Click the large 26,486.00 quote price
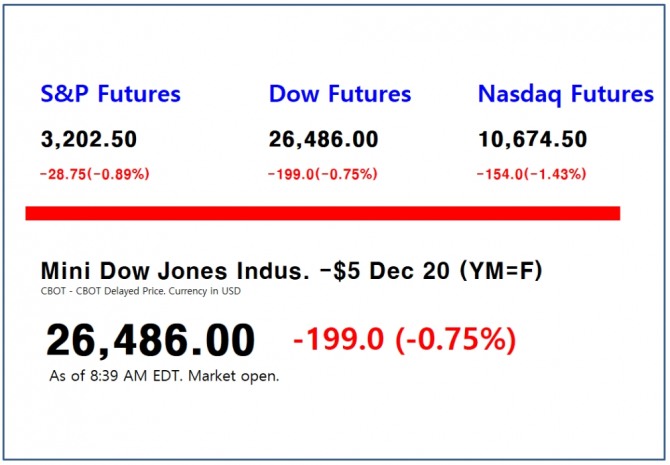Screen dimensions: 670x465 (150, 341)
